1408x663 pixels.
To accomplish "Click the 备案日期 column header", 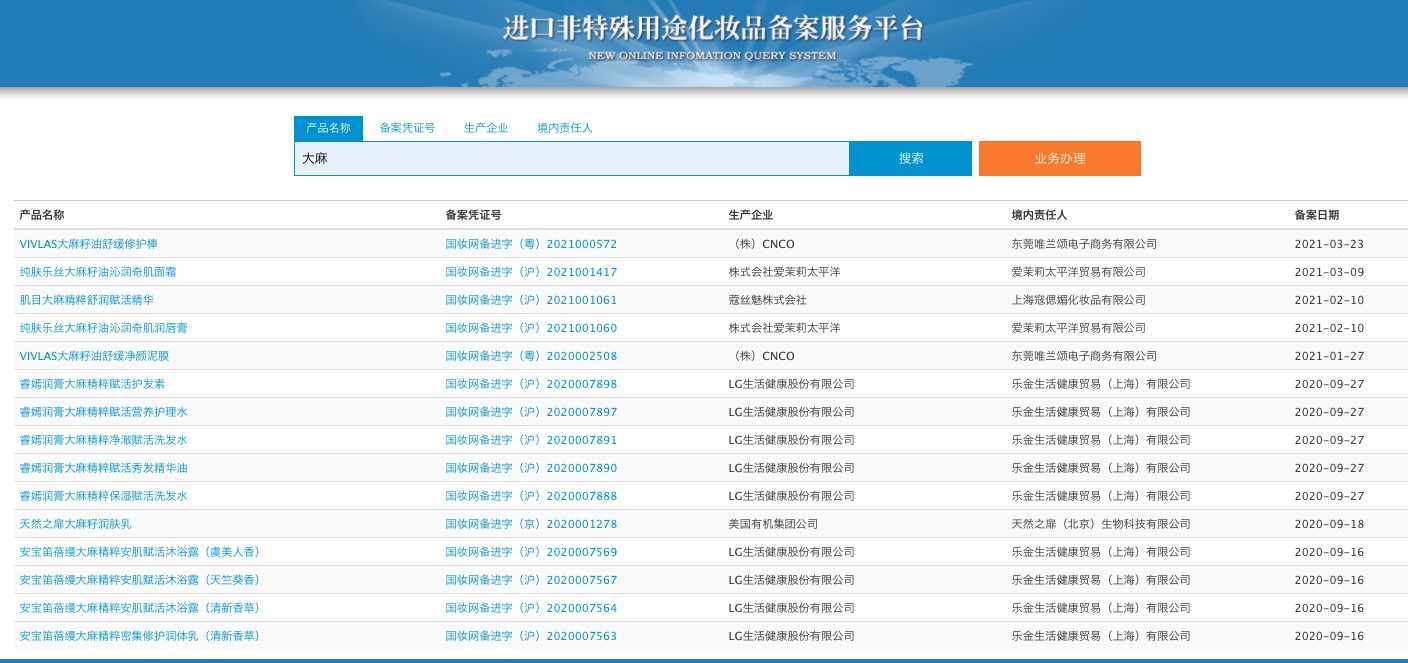I will click(x=1317, y=215).
